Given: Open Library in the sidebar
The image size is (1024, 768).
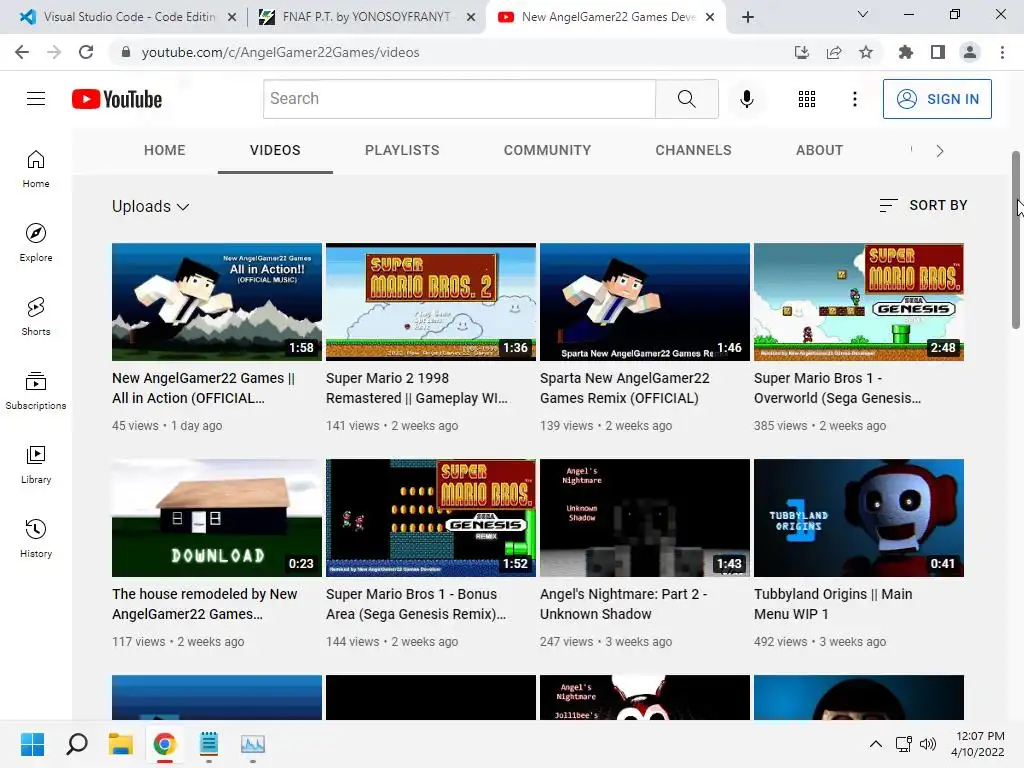Looking at the screenshot, I should coord(36,464).
